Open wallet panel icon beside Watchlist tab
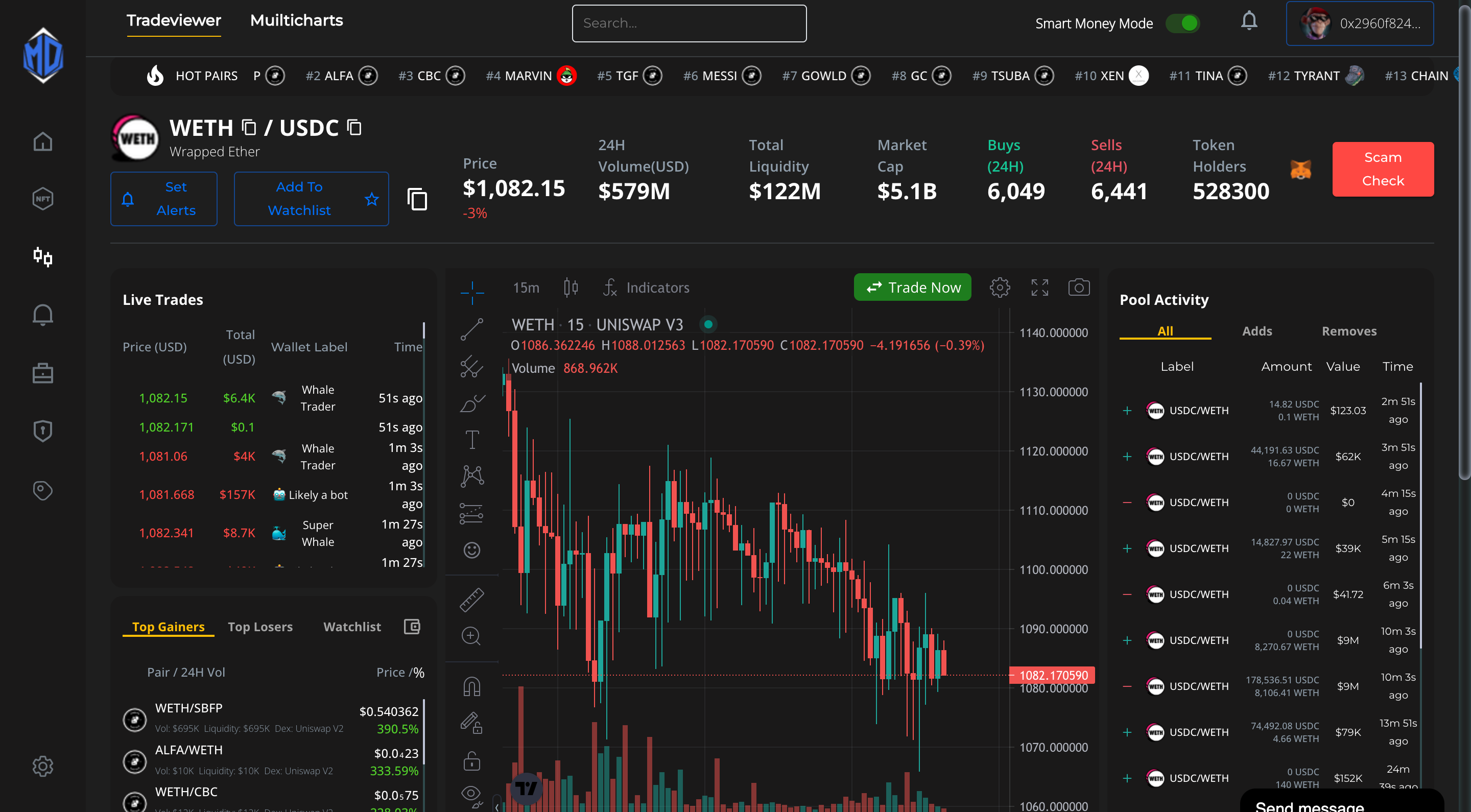Viewport: 1471px width, 812px height. pyautogui.click(x=412, y=627)
